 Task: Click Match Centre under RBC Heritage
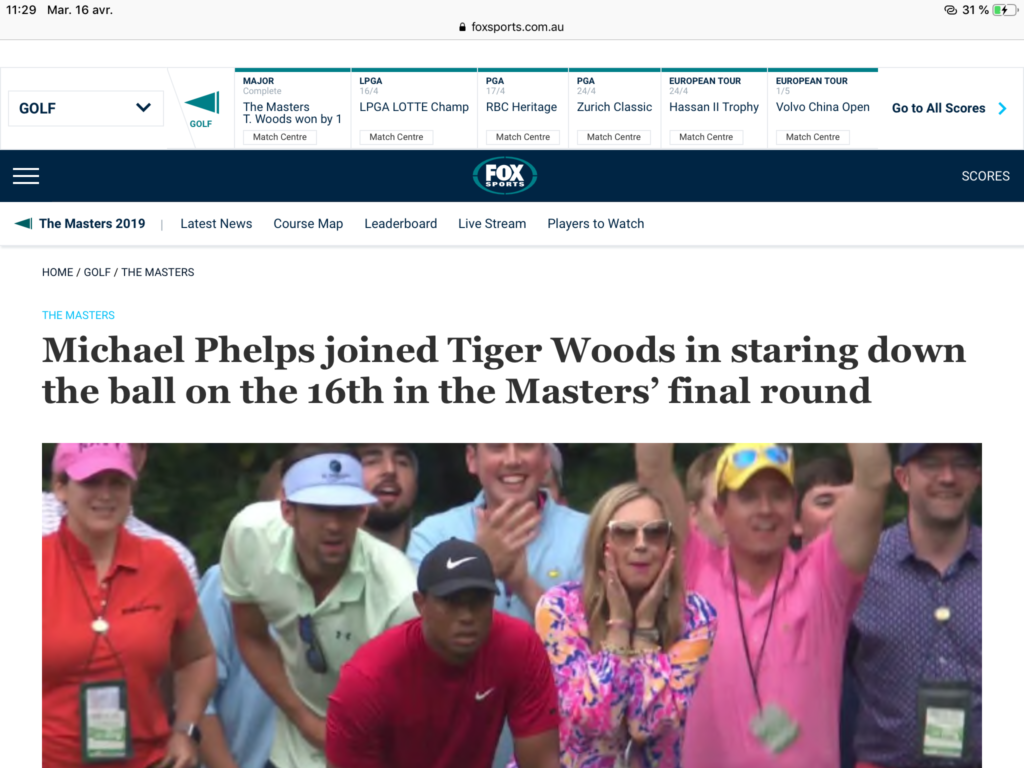(x=522, y=137)
